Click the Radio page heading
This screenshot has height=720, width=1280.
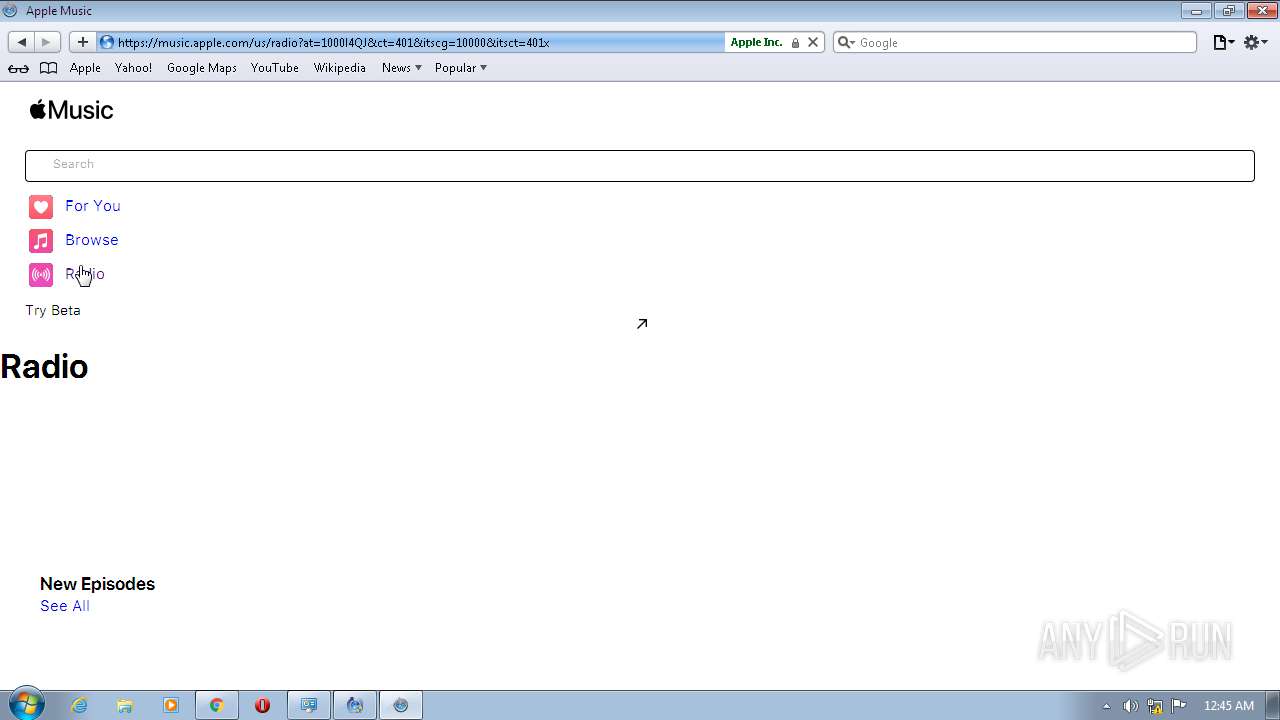coord(44,367)
